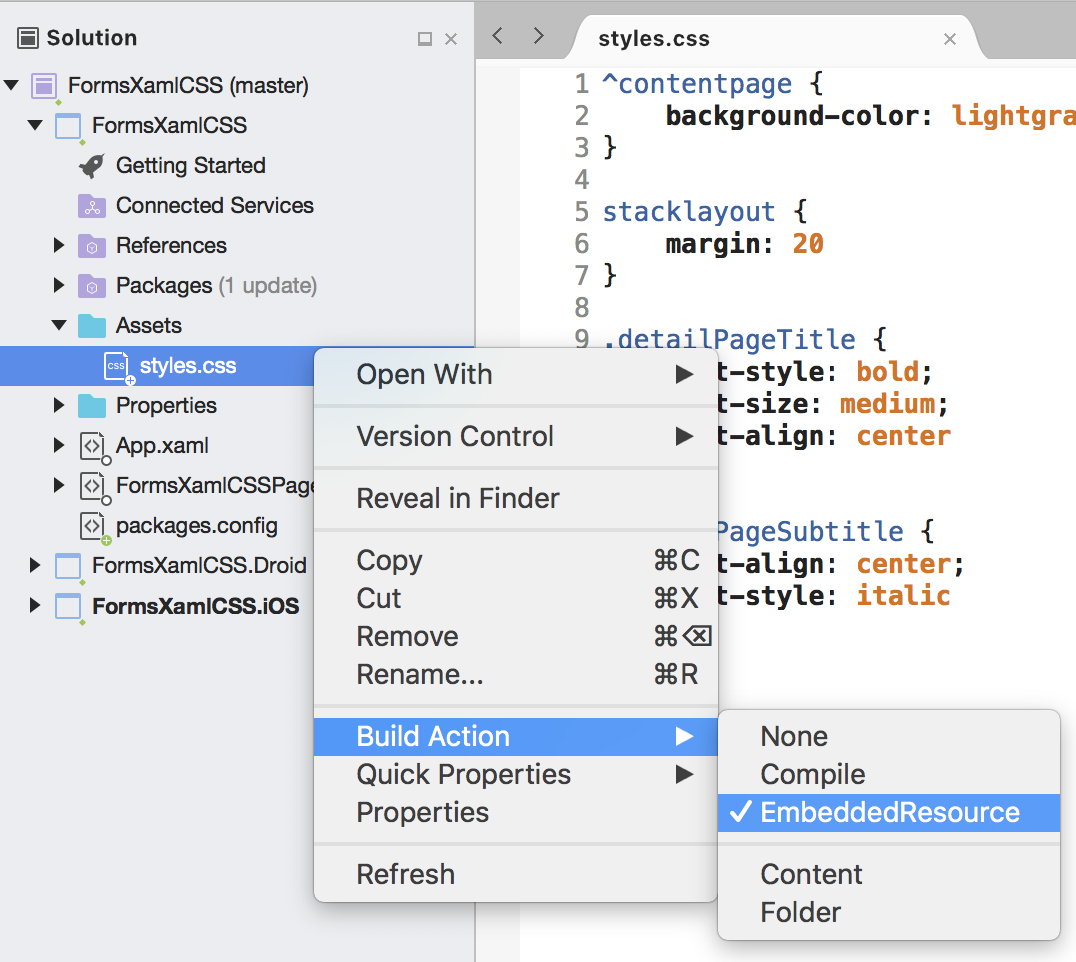1076x962 pixels.
Task: Click the forward navigation arrow above the editor
Action: [x=537, y=34]
